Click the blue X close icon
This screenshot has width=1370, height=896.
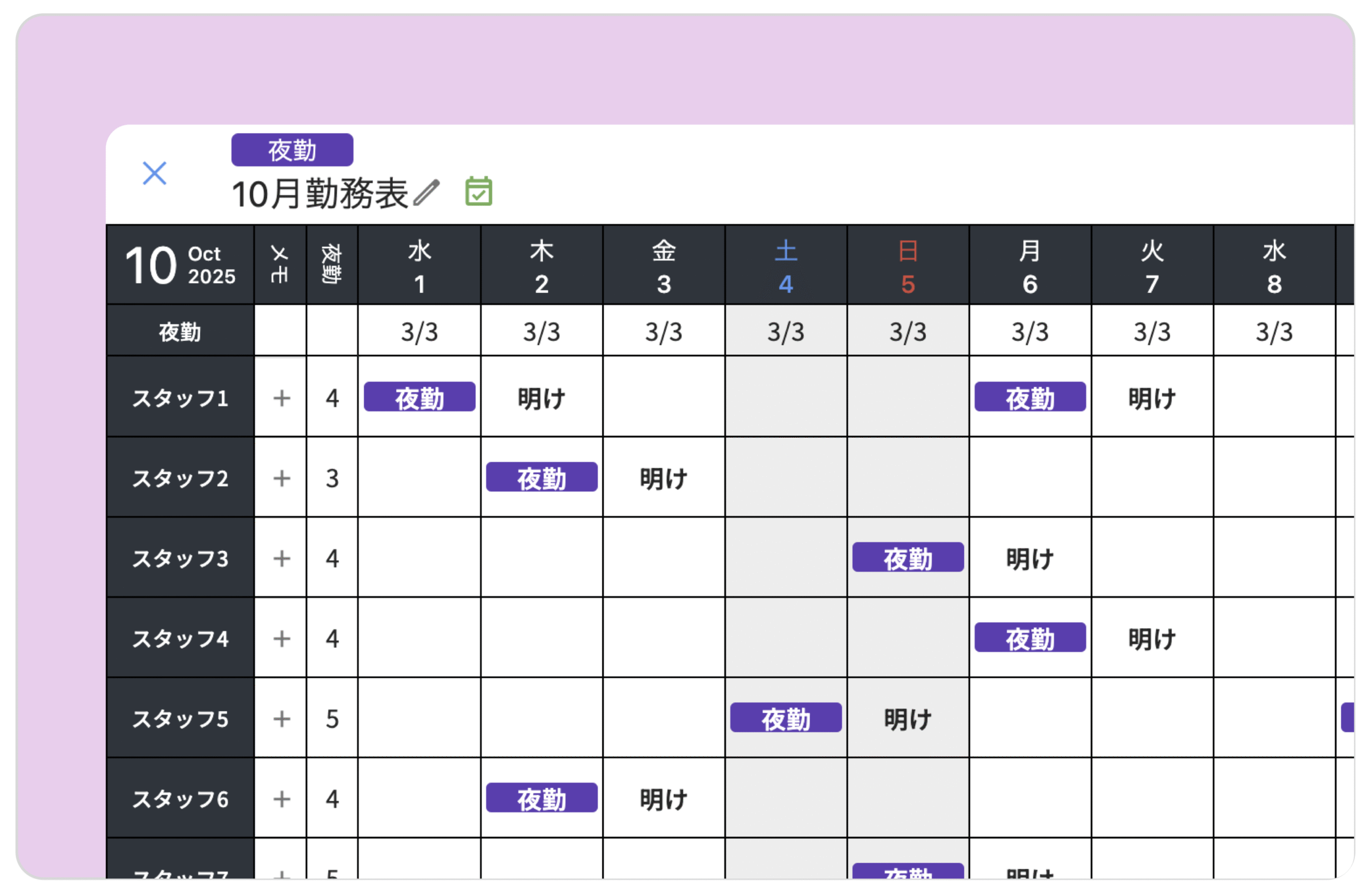pyautogui.click(x=154, y=173)
